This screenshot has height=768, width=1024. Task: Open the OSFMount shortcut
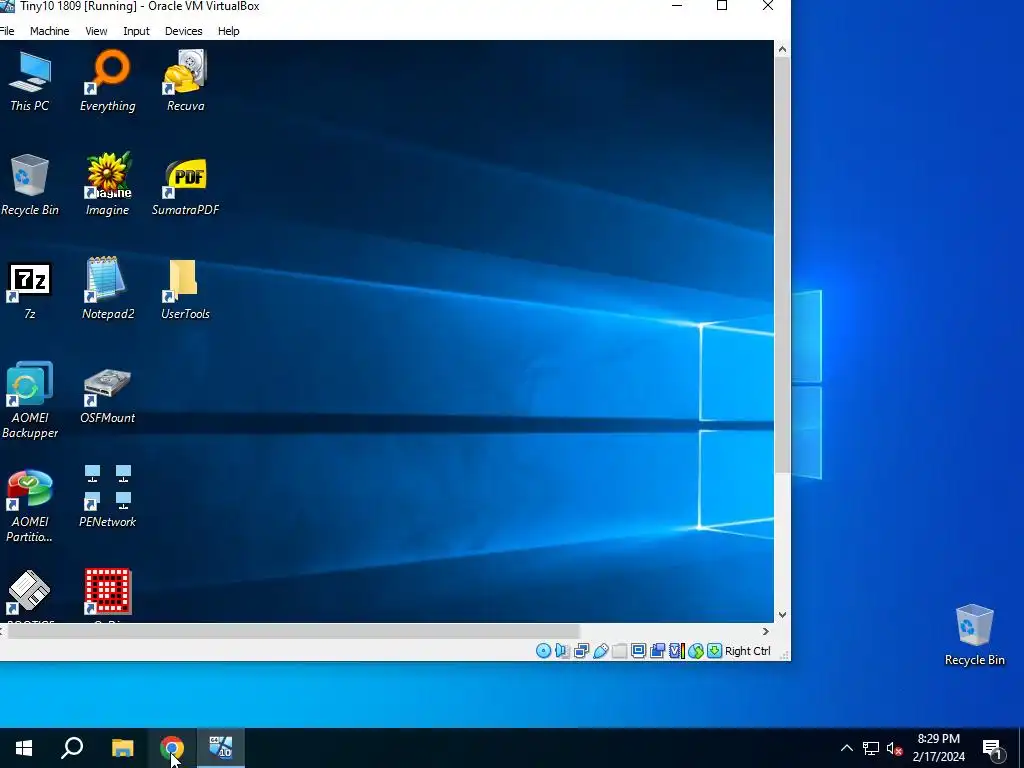pos(108,396)
